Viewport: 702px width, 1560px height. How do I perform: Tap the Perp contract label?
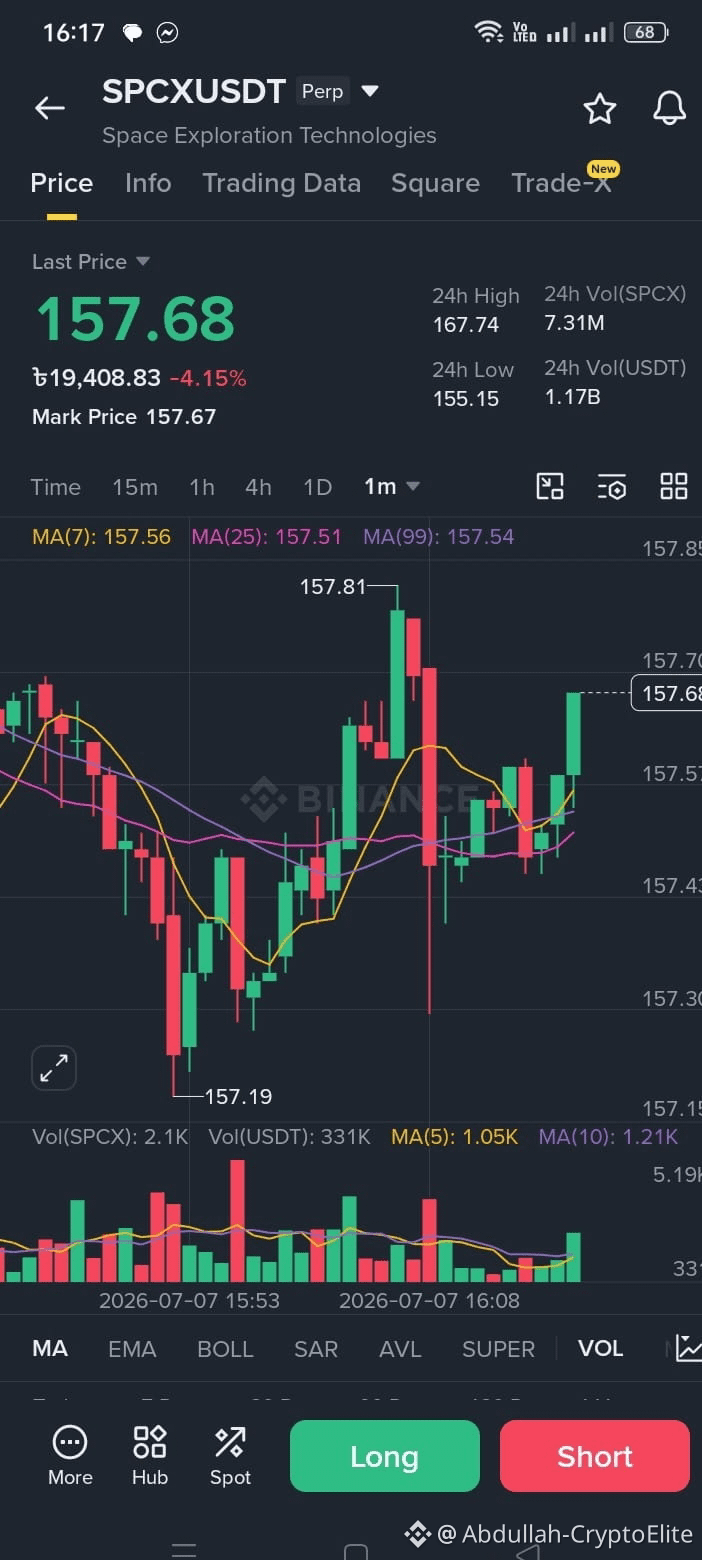point(322,91)
